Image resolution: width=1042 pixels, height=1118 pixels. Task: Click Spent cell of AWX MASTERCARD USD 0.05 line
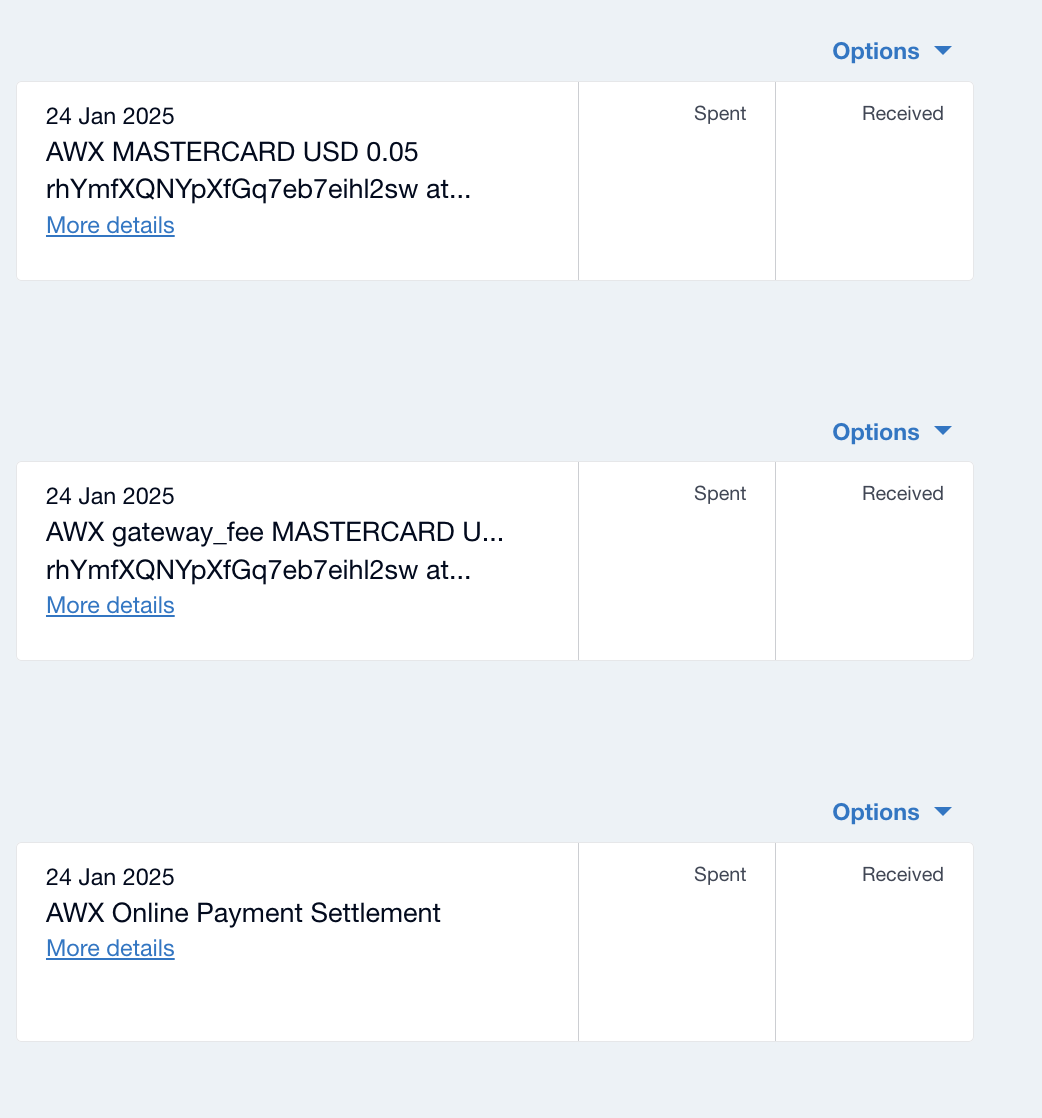point(677,181)
